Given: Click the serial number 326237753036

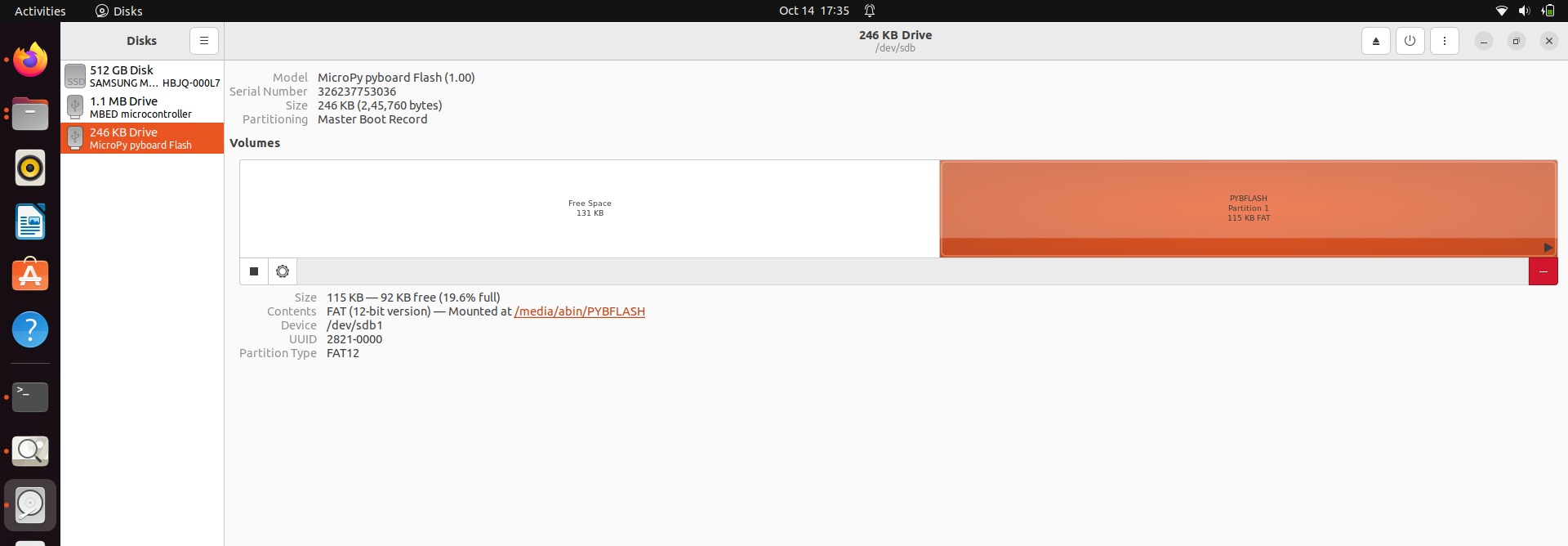Looking at the screenshot, I should tap(357, 92).
